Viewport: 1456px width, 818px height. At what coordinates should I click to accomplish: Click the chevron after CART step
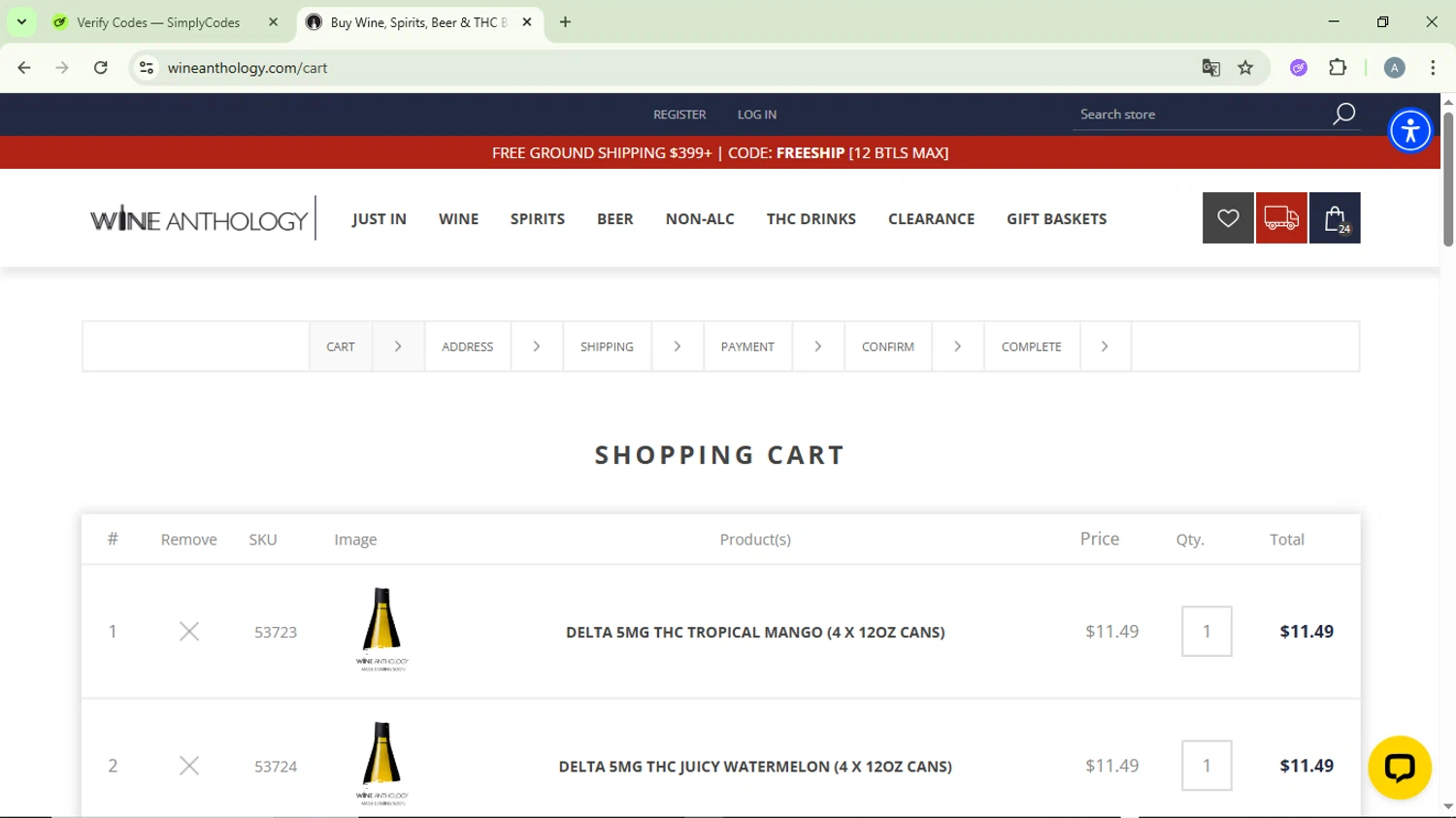(398, 346)
